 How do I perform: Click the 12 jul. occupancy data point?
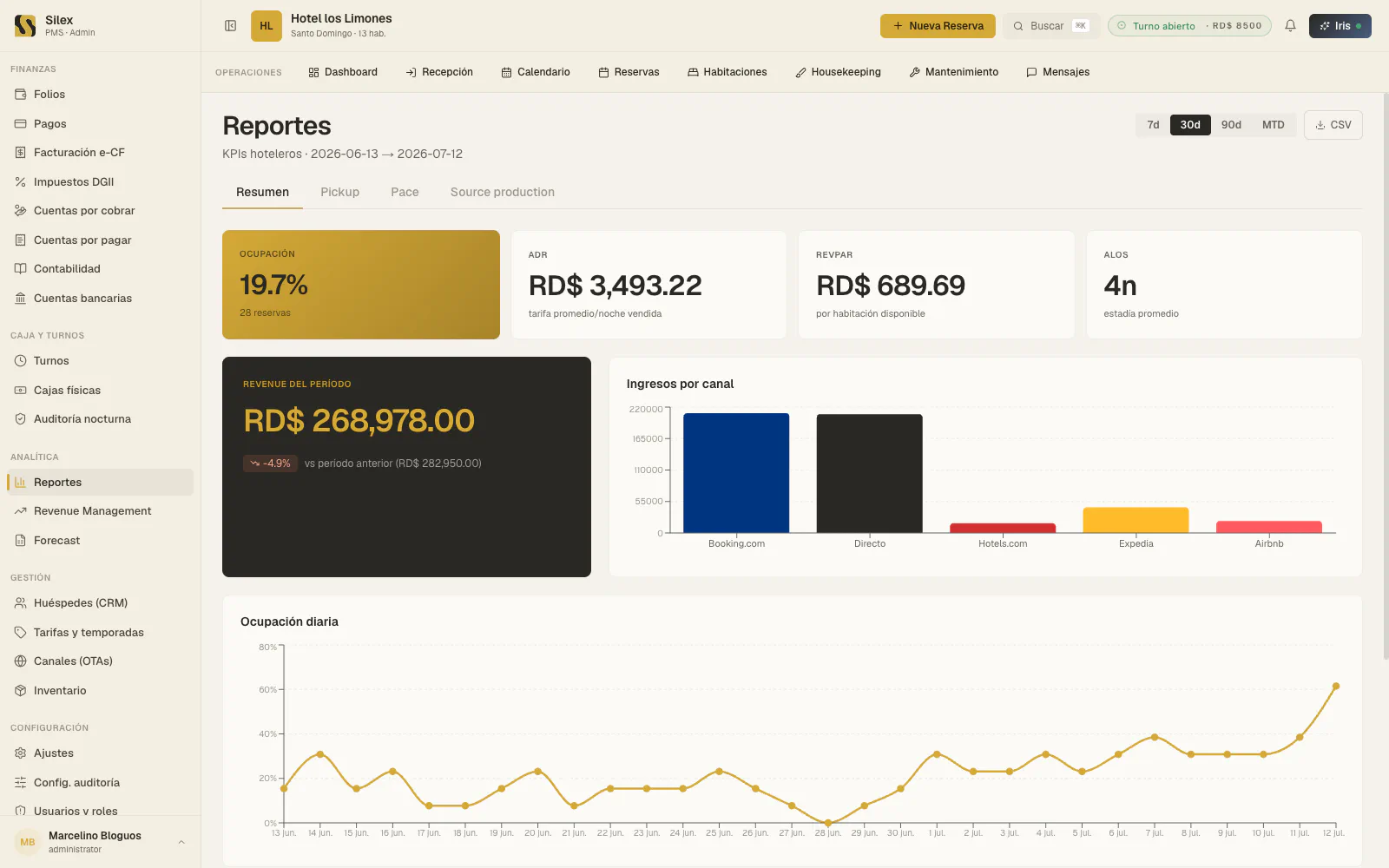pyautogui.click(x=1336, y=687)
